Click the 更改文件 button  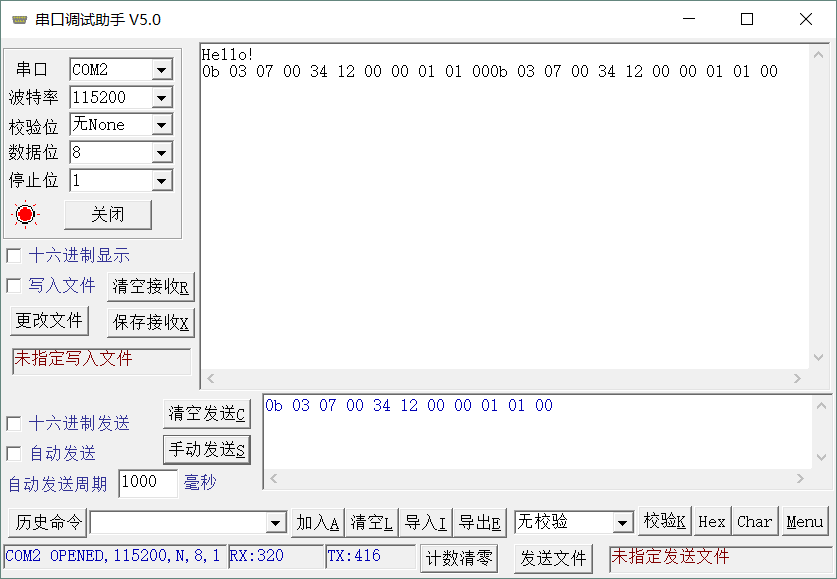49,321
